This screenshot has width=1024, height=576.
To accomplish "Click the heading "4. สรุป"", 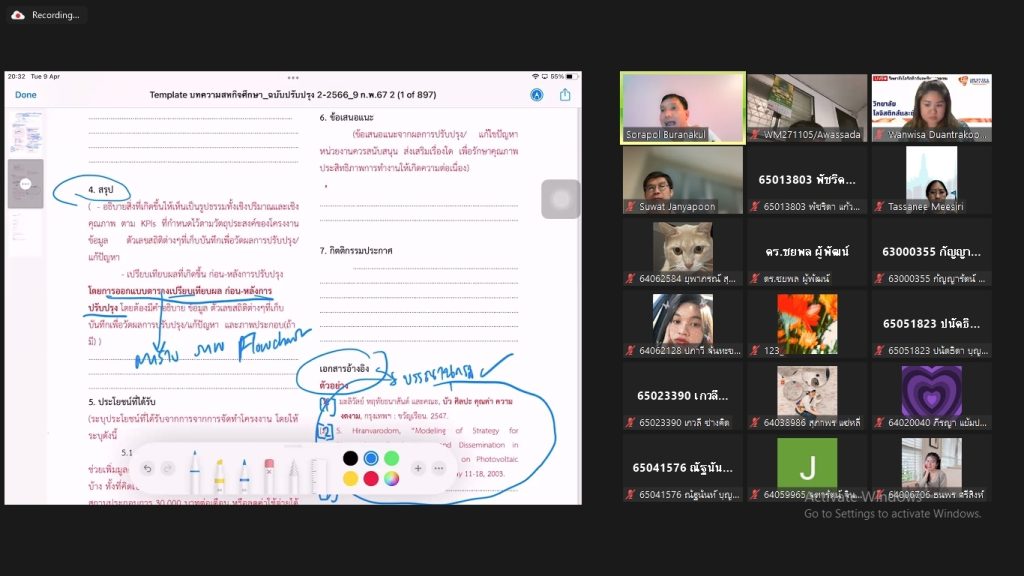I will (101, 189).
